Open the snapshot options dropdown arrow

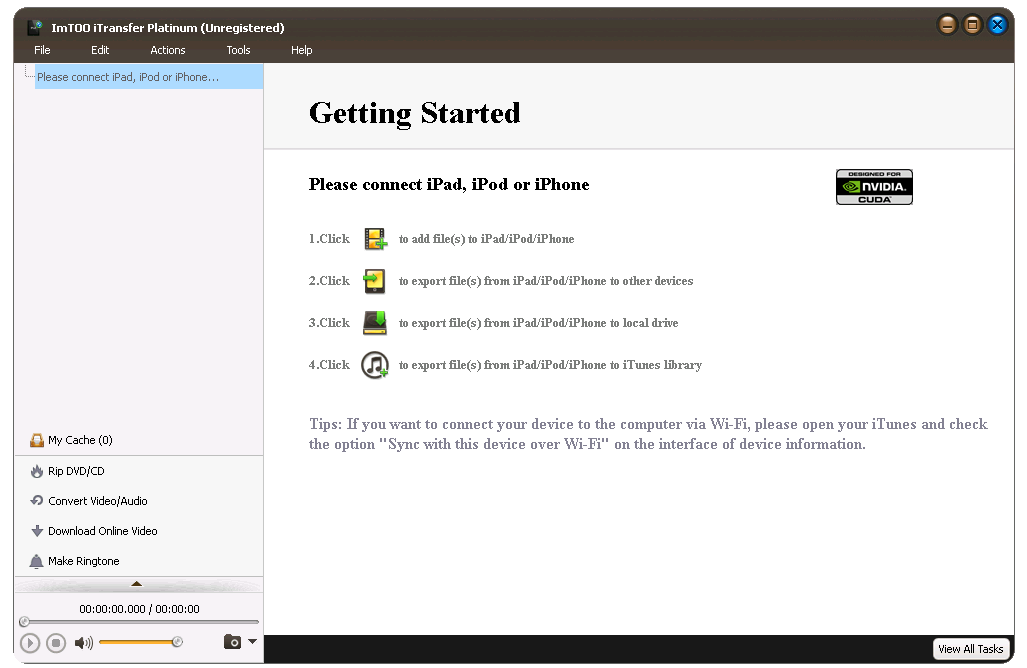point(252,642)
